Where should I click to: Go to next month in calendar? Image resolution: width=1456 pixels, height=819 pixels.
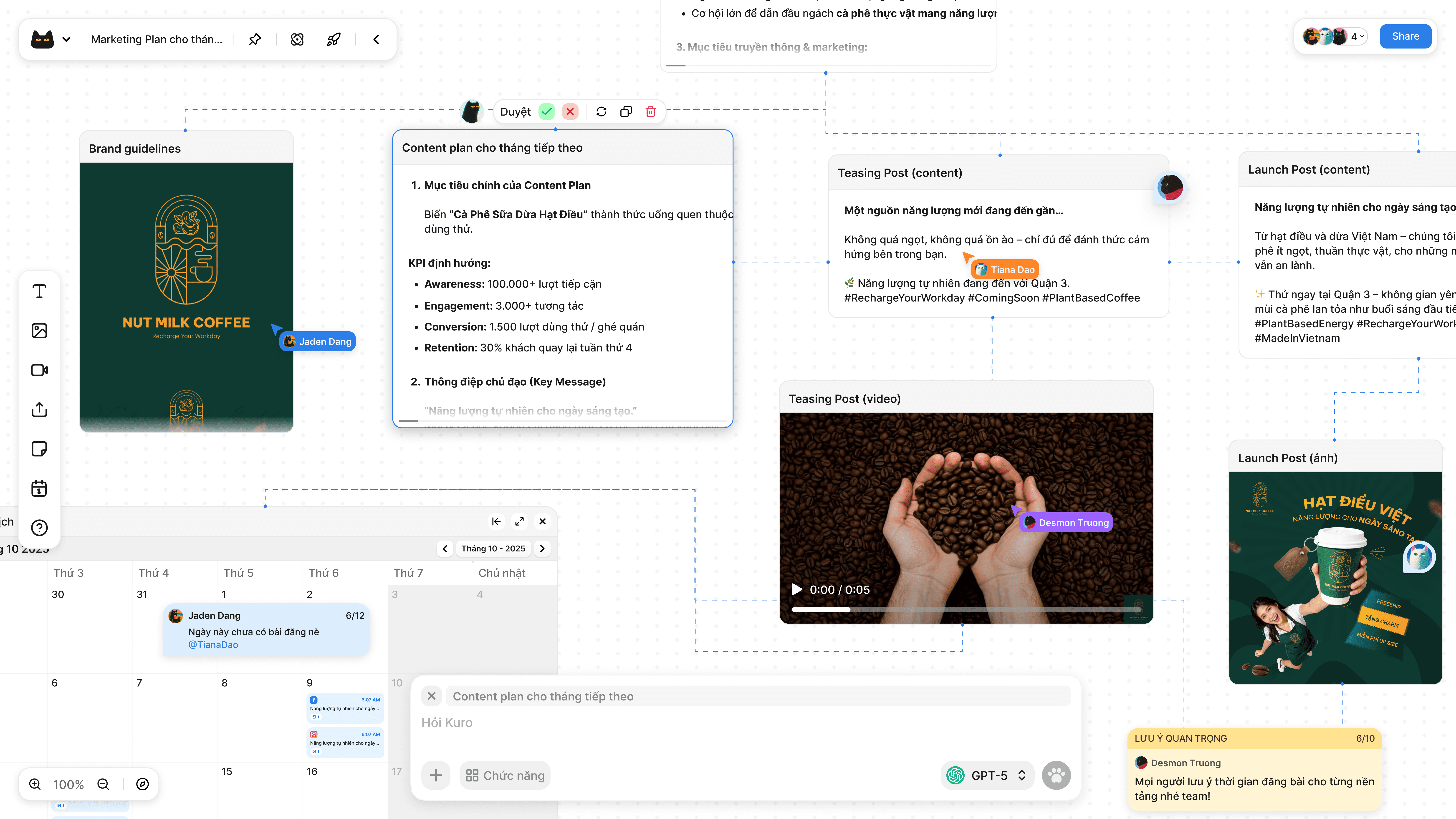[542, 548]
